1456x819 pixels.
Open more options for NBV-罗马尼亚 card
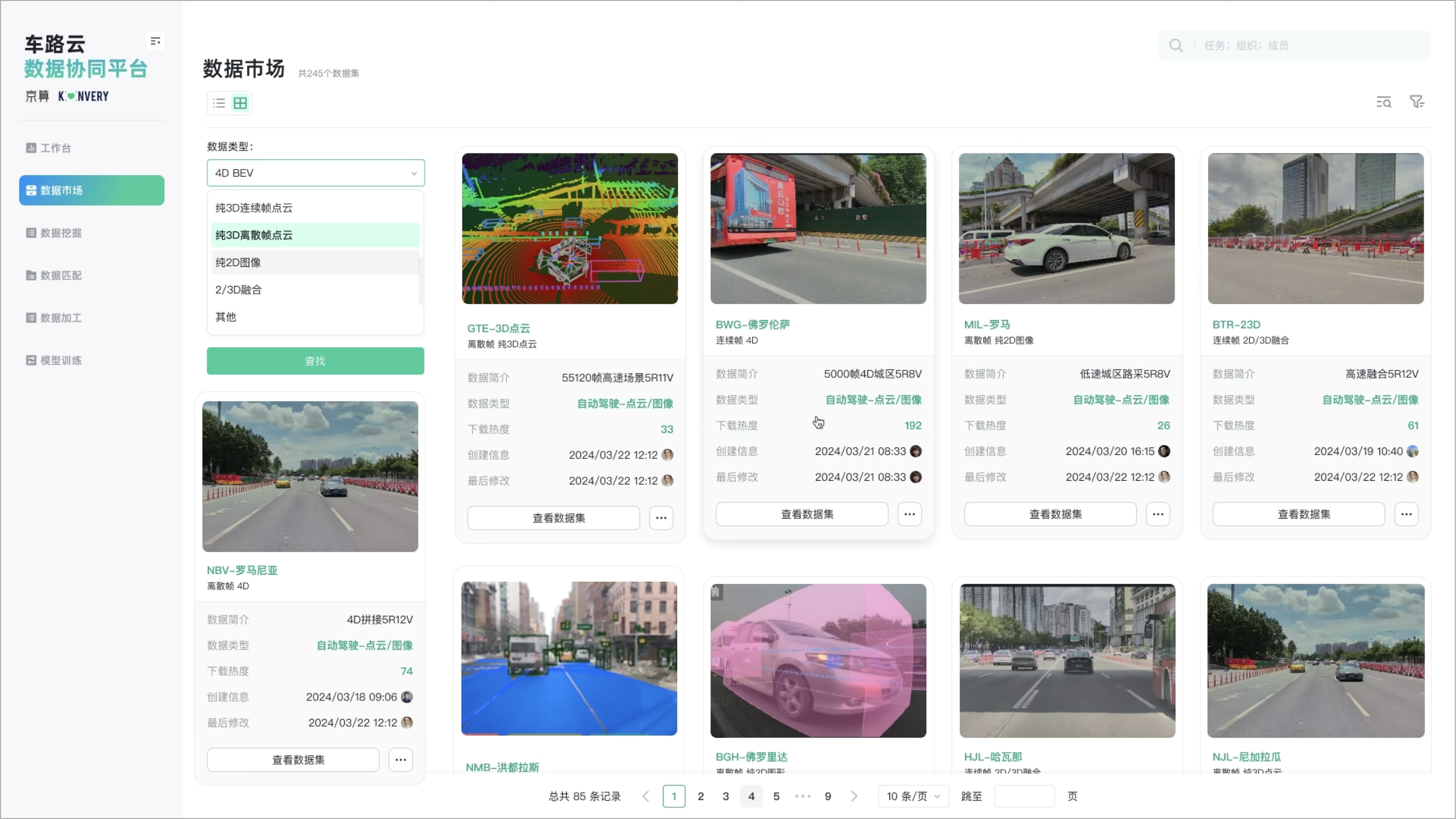(400, 760)
